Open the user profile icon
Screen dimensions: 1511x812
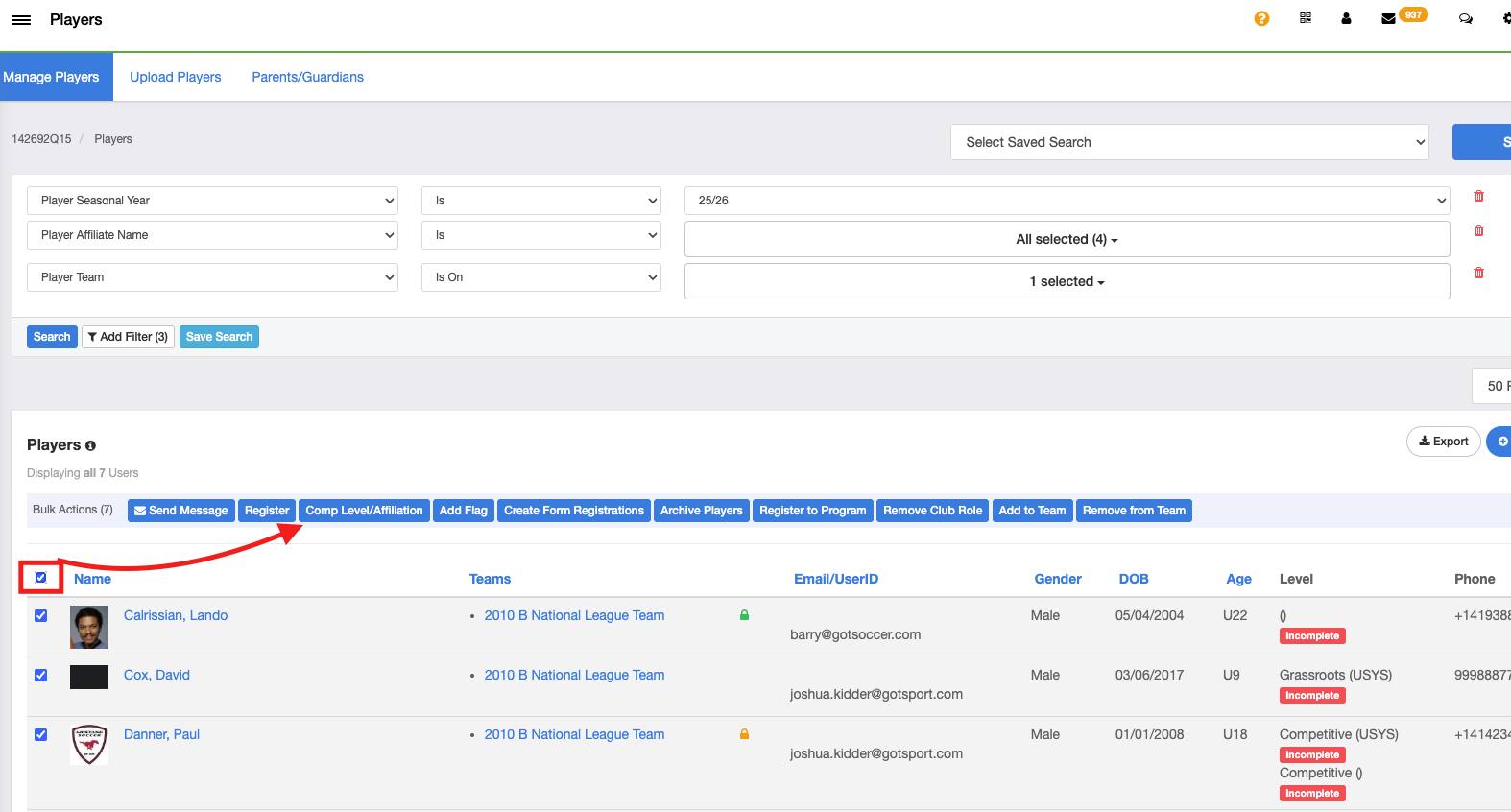click(1346, 18)
